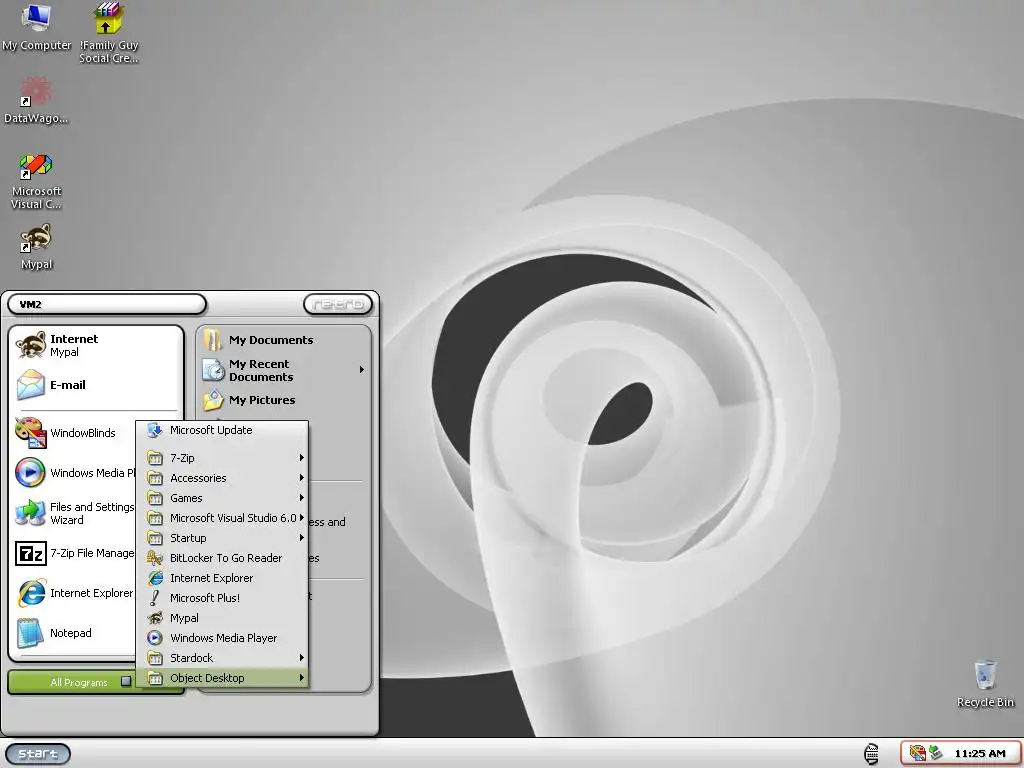
Task: Select the DataWago... desktop shortcut
Action: click(36, 100)
